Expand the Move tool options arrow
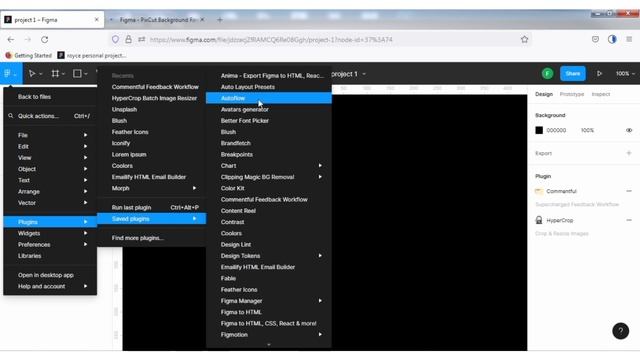This screenshot has width=640, height=360. pyautogui.click(x=40, y=74)
